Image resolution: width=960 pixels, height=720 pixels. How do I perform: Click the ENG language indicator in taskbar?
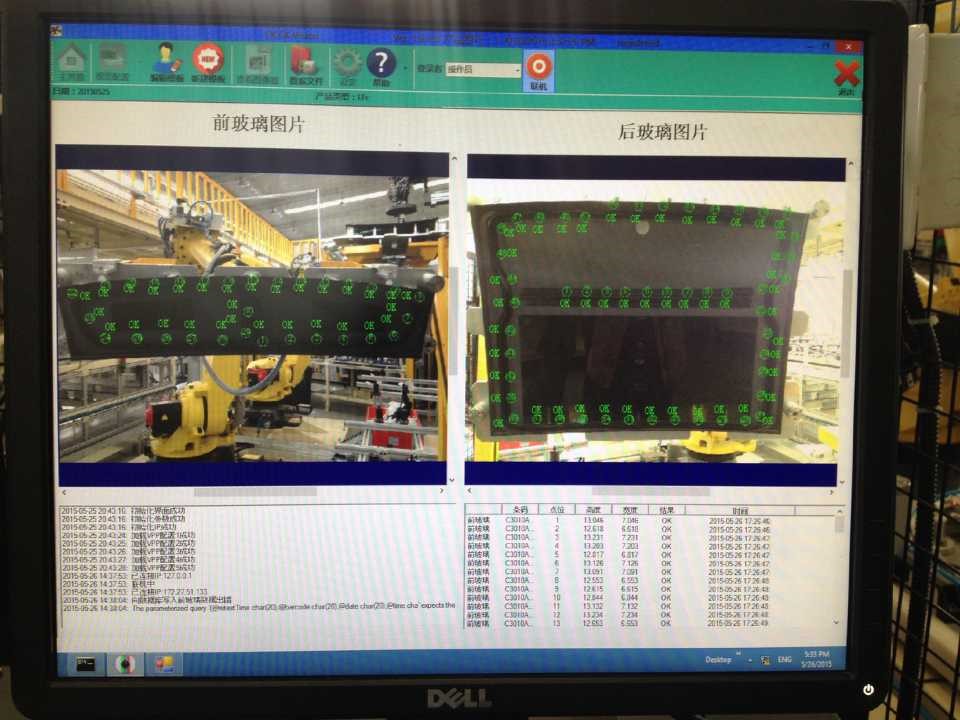click(783, 660)
